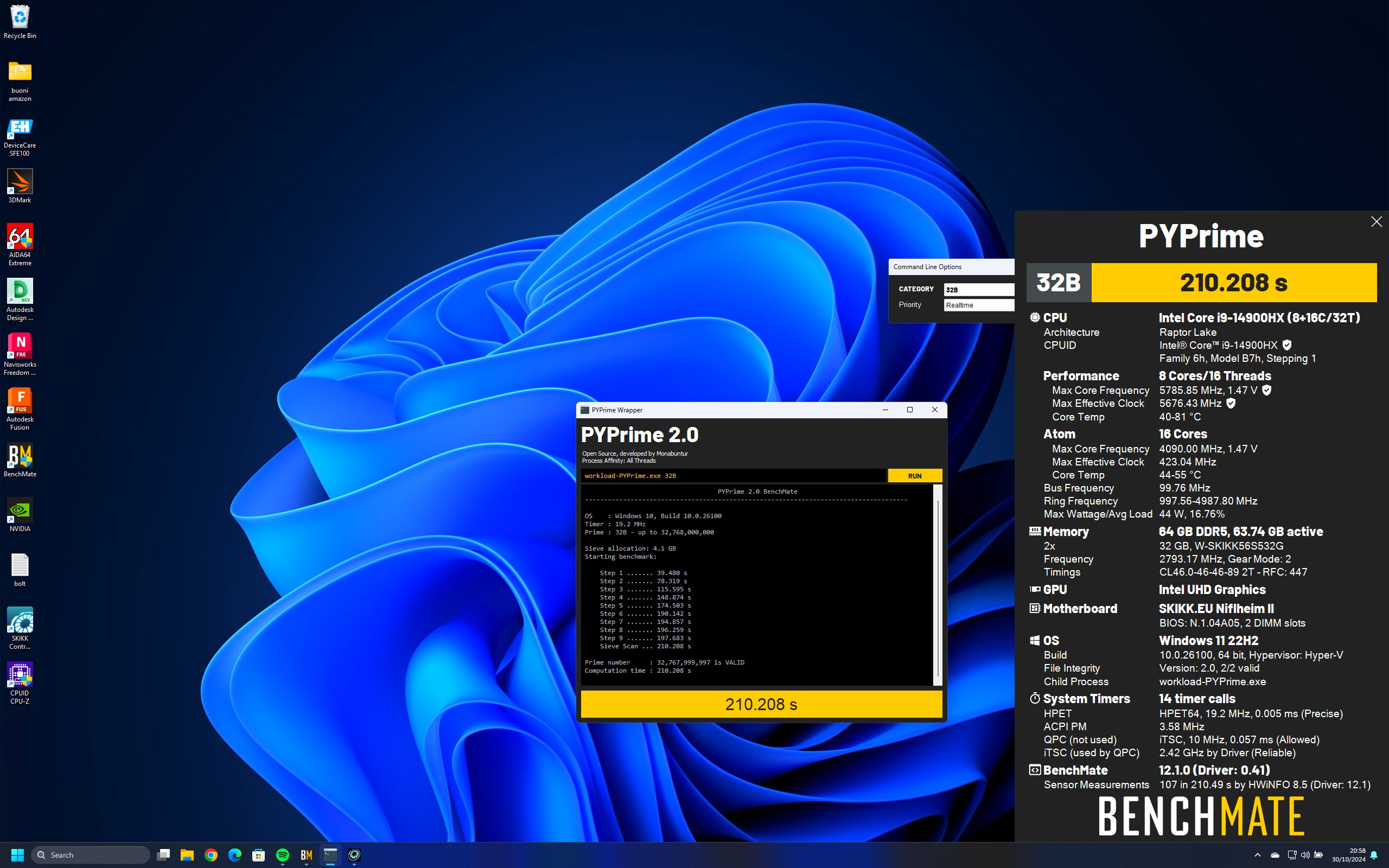Screen dimensions: 1389x868
Task: Open the notification bell
Action: point(1374,855)
